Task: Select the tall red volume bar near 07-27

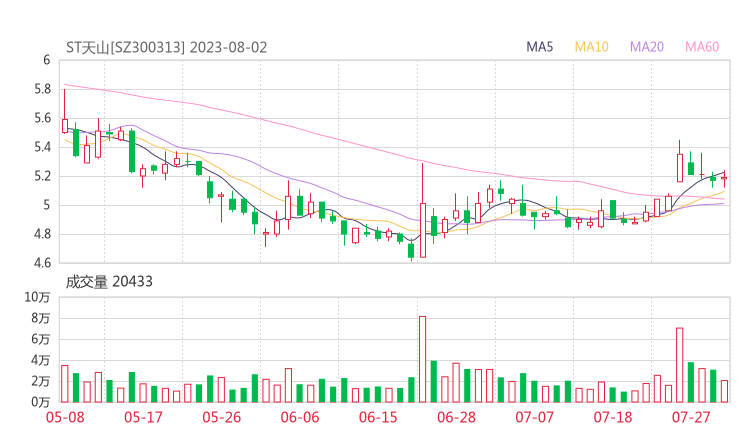Action: (x=680, y=365)
